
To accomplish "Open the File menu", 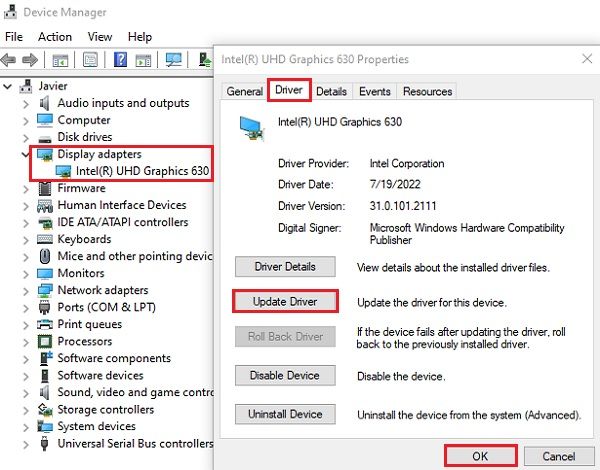I will coord(14,37).
